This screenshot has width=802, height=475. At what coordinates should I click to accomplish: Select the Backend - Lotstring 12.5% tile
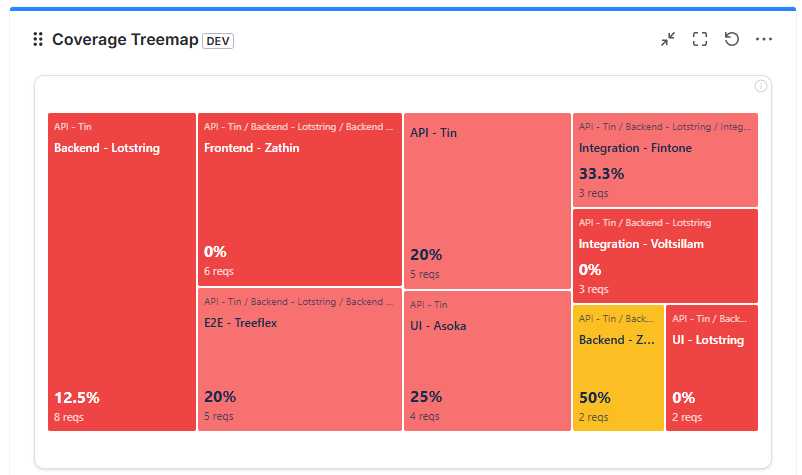click(122, 272)
